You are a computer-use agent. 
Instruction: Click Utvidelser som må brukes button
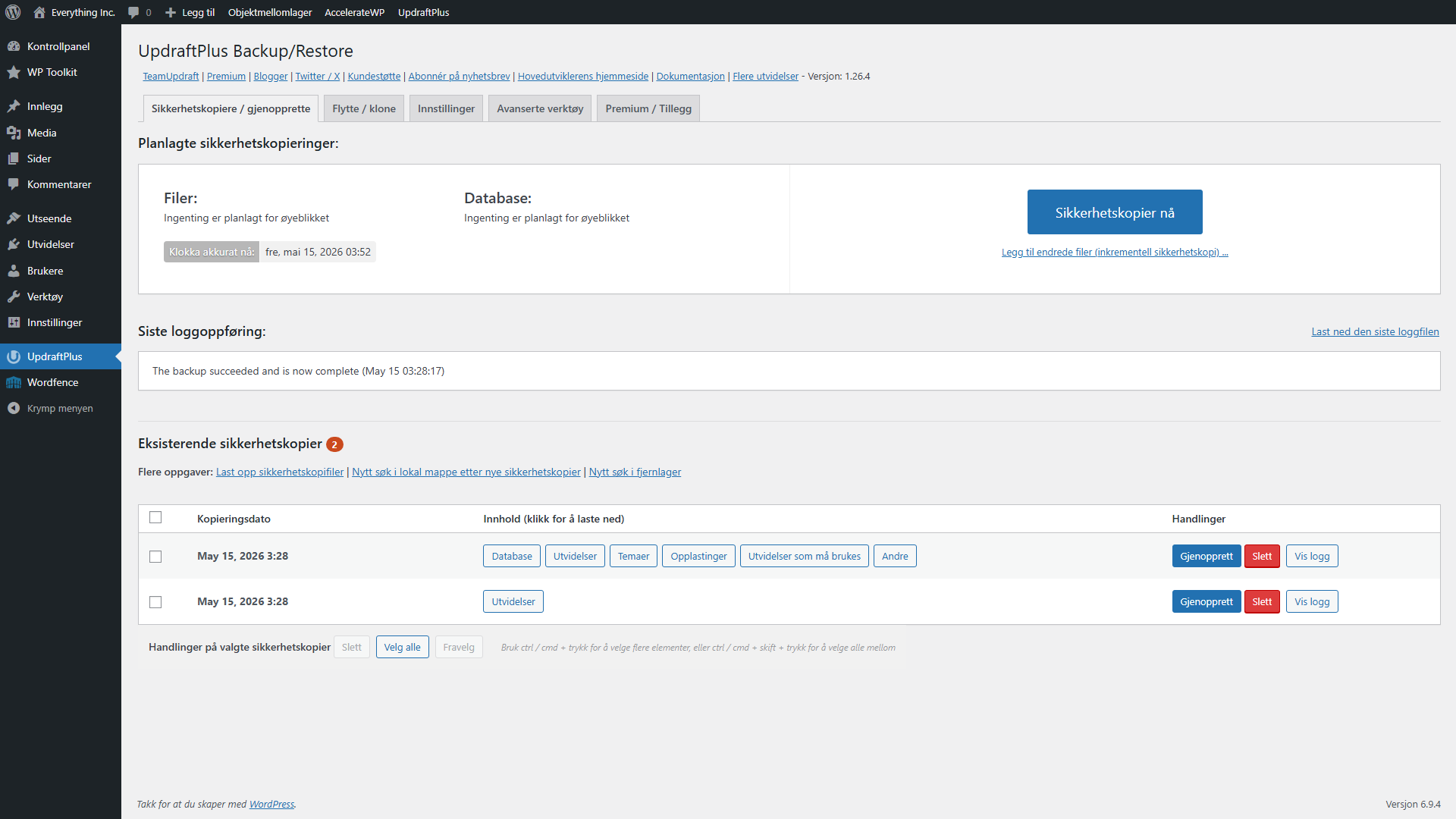pos(805,556)
